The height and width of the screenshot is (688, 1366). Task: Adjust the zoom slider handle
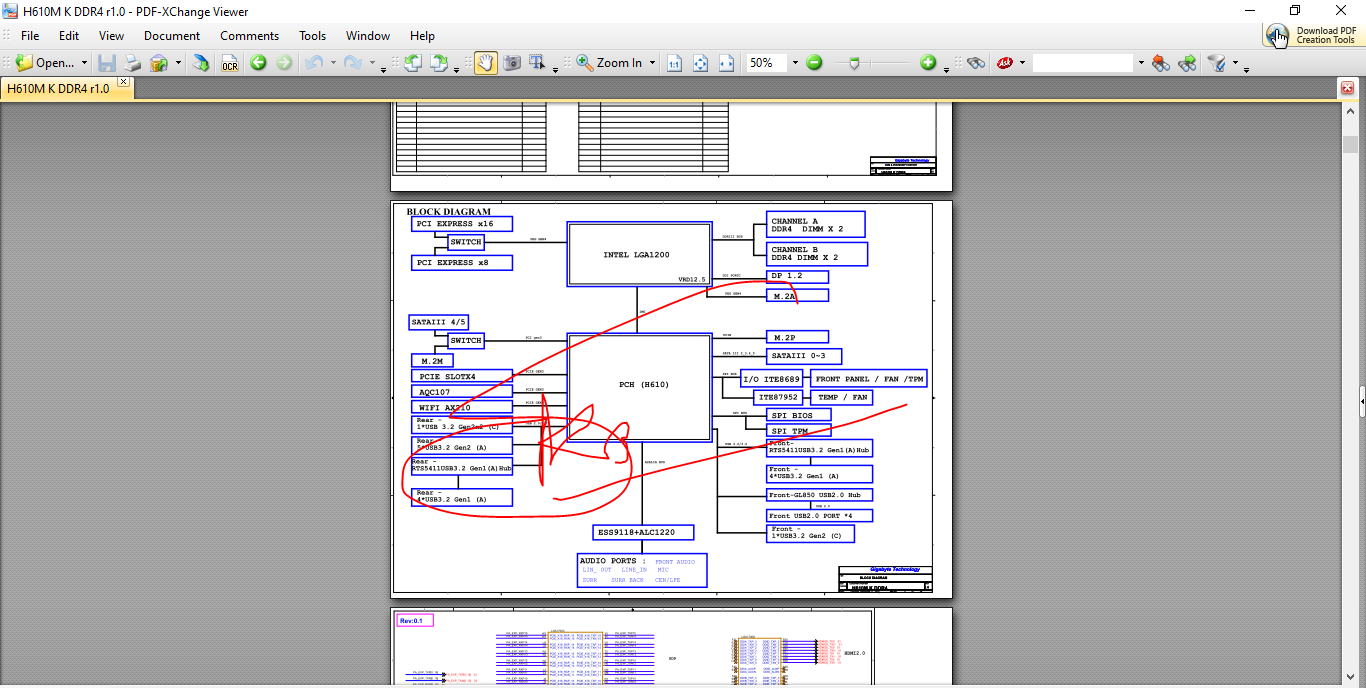[x=853, y=63]
